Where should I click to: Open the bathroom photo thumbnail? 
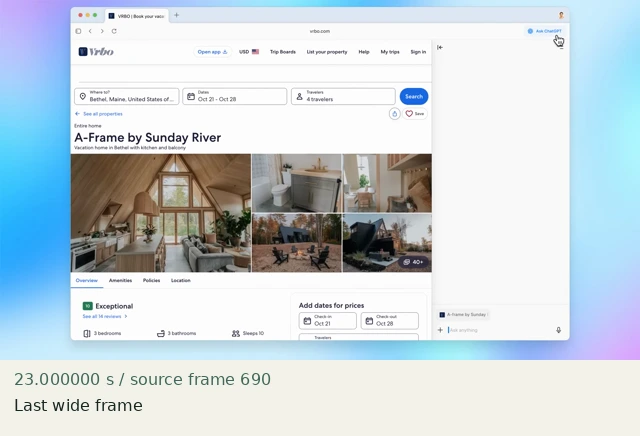(x=297, y=183)
